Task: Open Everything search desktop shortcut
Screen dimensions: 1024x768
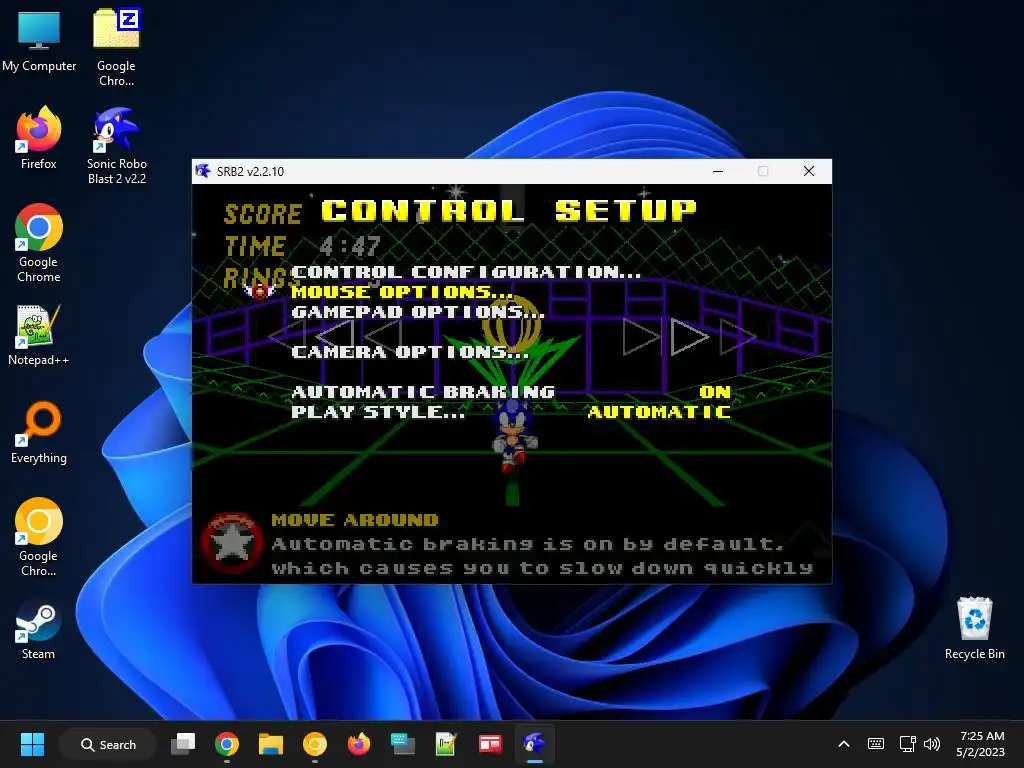Action: coord(39,432)
